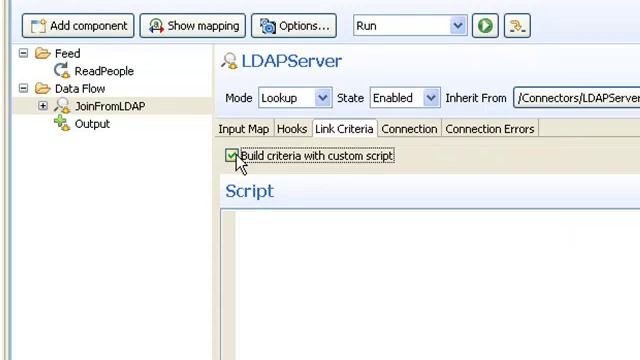
Task: Open the Mode dropdown showing Lookup
Action: (x=295, y=98)
